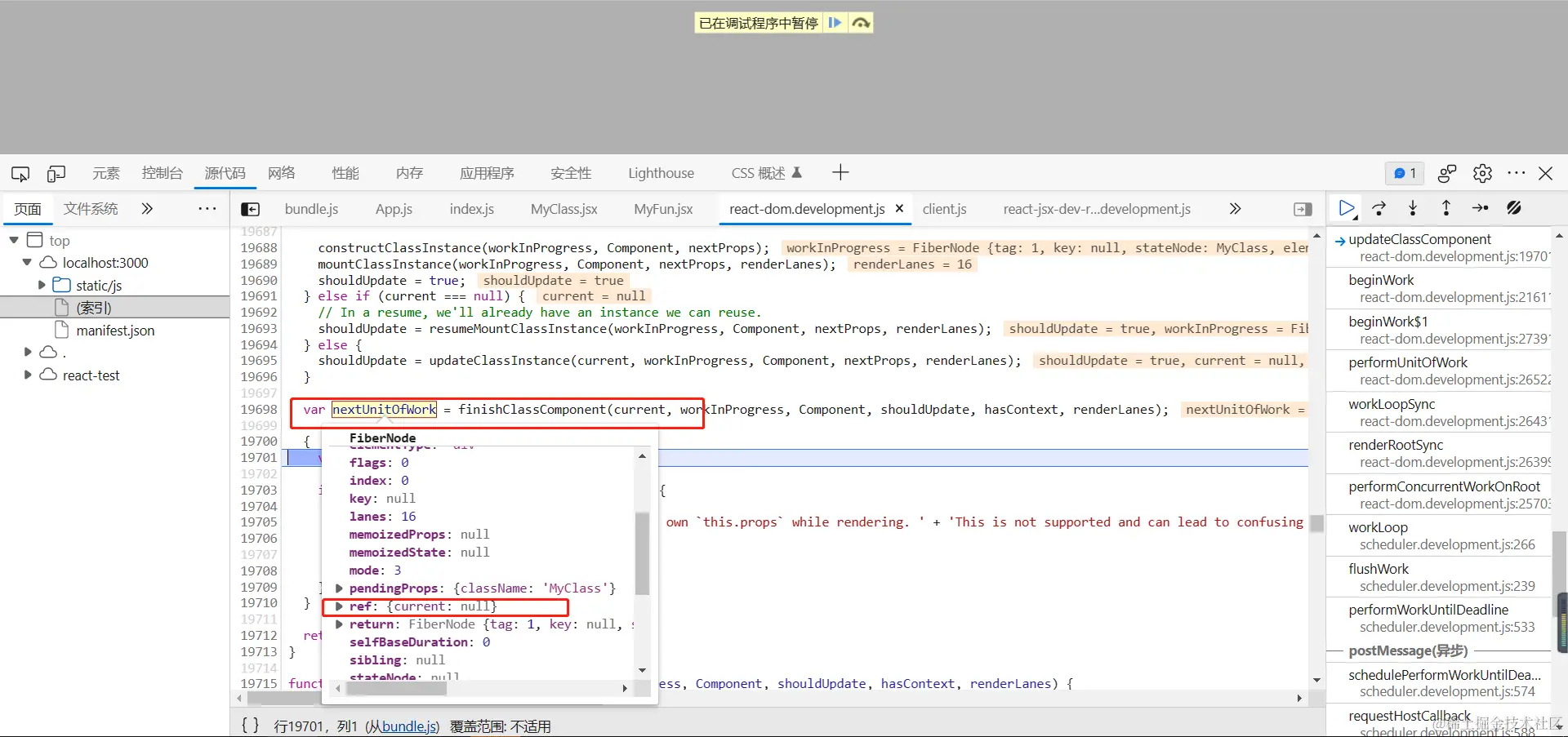1568x737 pixels.
Task: Switch to App.js file tab
Action: point(394,209)
